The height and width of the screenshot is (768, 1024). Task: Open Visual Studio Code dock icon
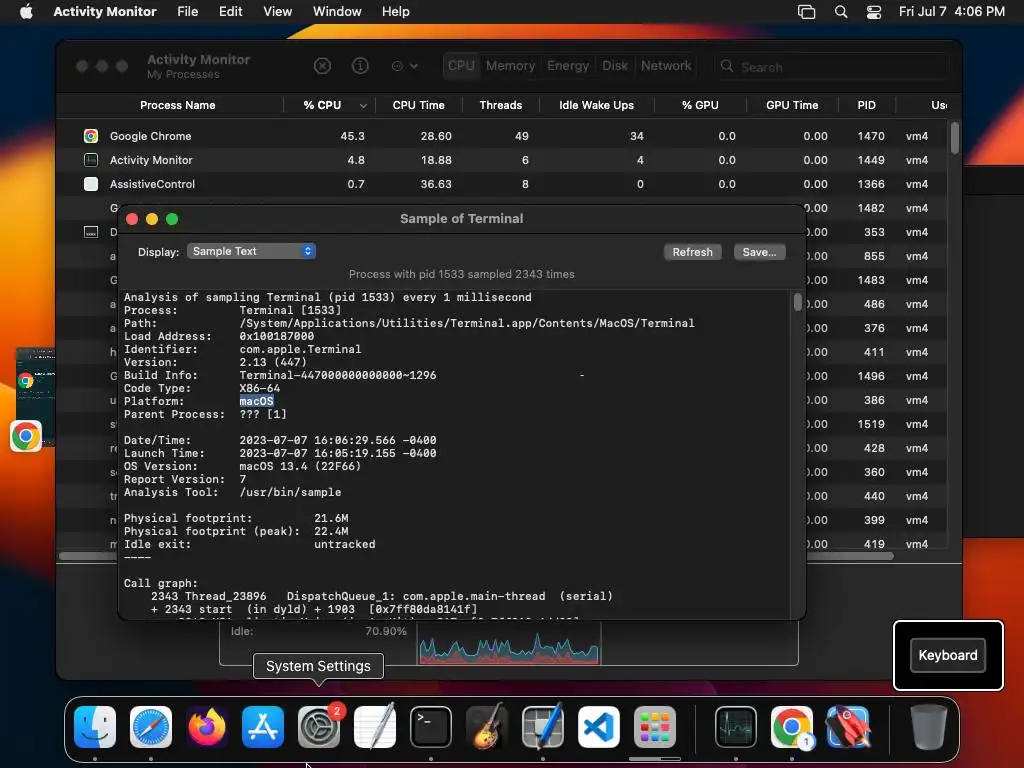598,726
